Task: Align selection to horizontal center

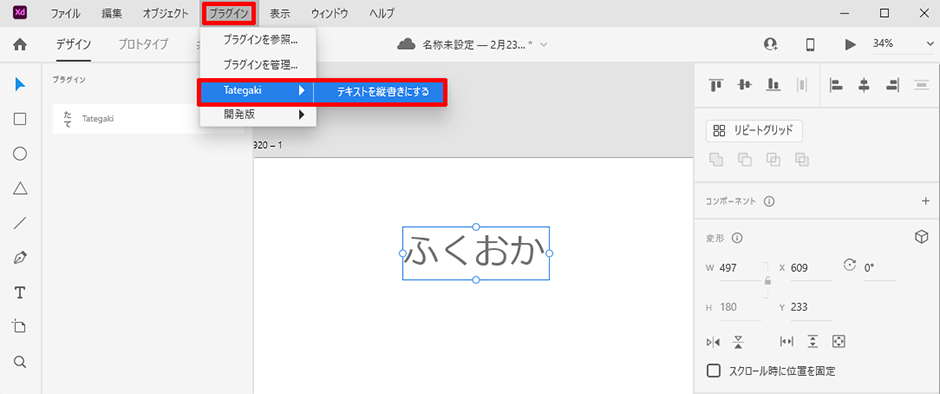Action: pos(864,85)
